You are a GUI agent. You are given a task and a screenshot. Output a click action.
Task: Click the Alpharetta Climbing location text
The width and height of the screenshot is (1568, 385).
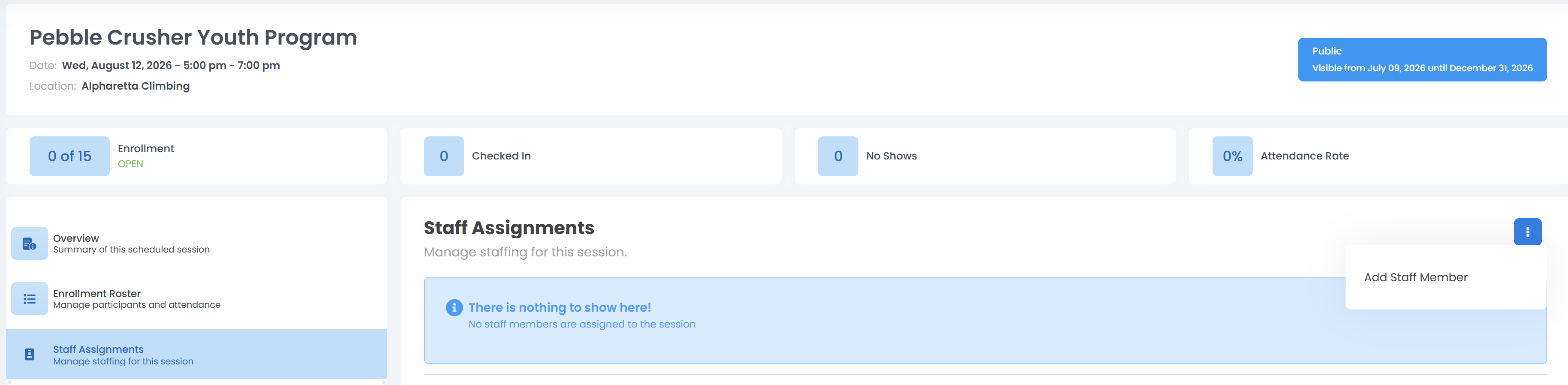[x=136, y=86]
